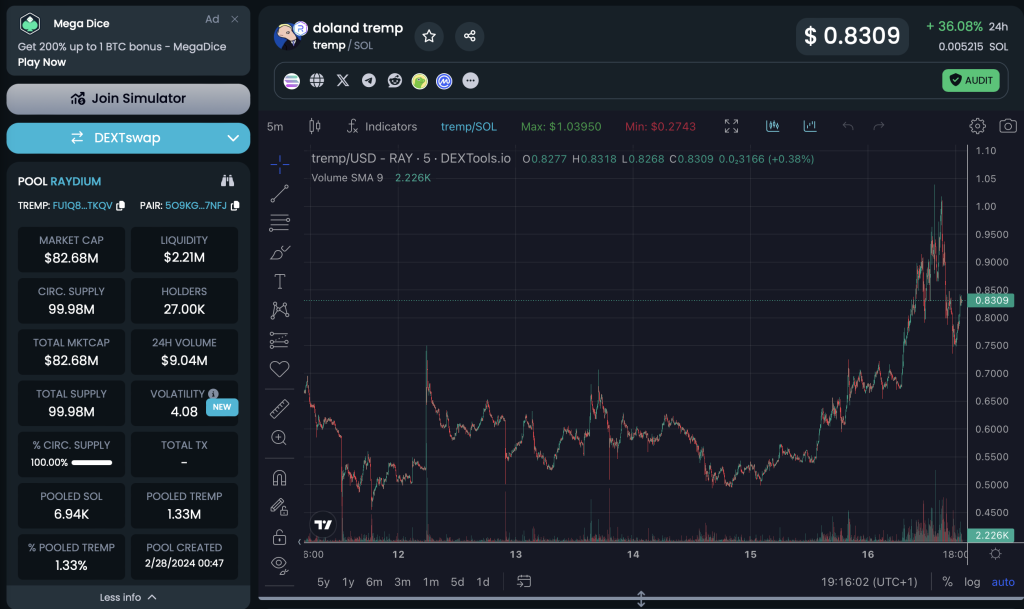
Task: Redo the last chart action
Action: click(879, 126)
